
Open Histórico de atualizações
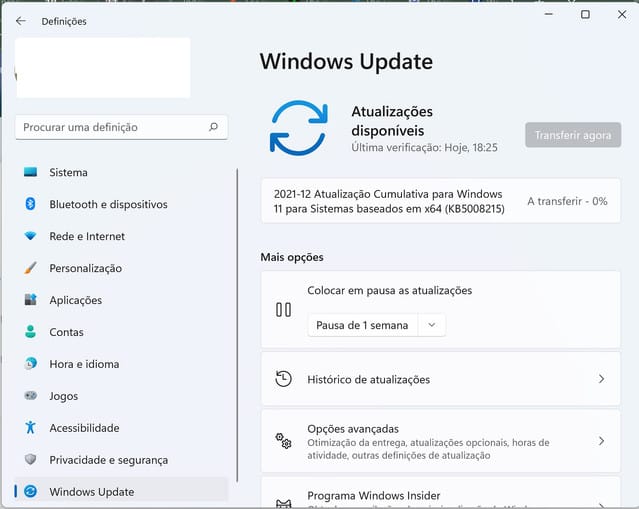click(441, 379)
